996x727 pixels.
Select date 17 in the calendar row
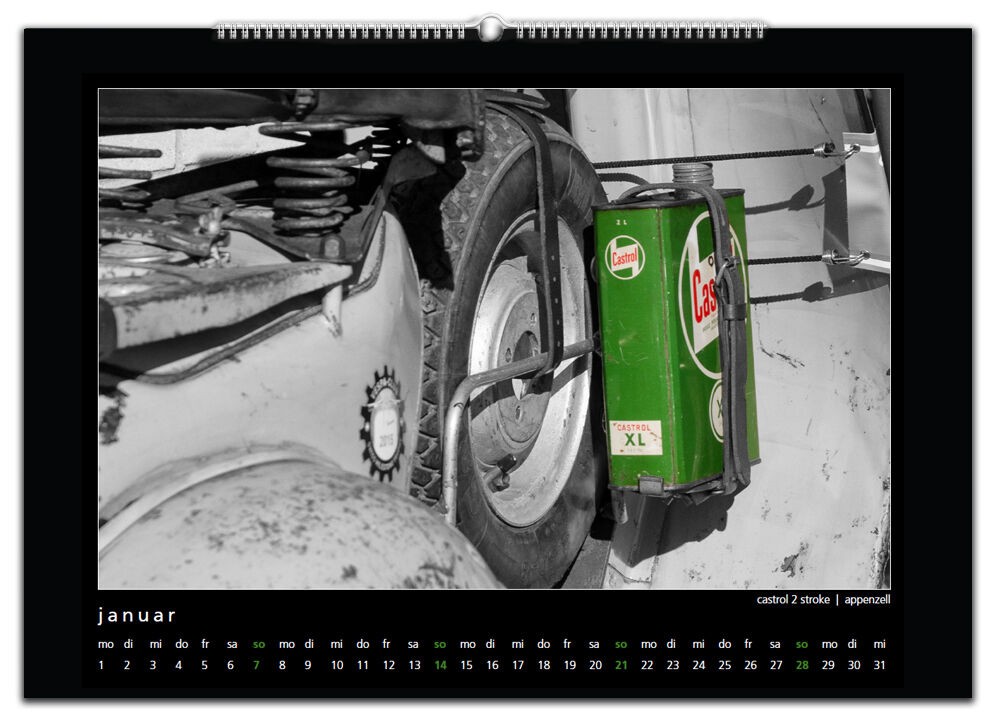click(x=517, y=665)
